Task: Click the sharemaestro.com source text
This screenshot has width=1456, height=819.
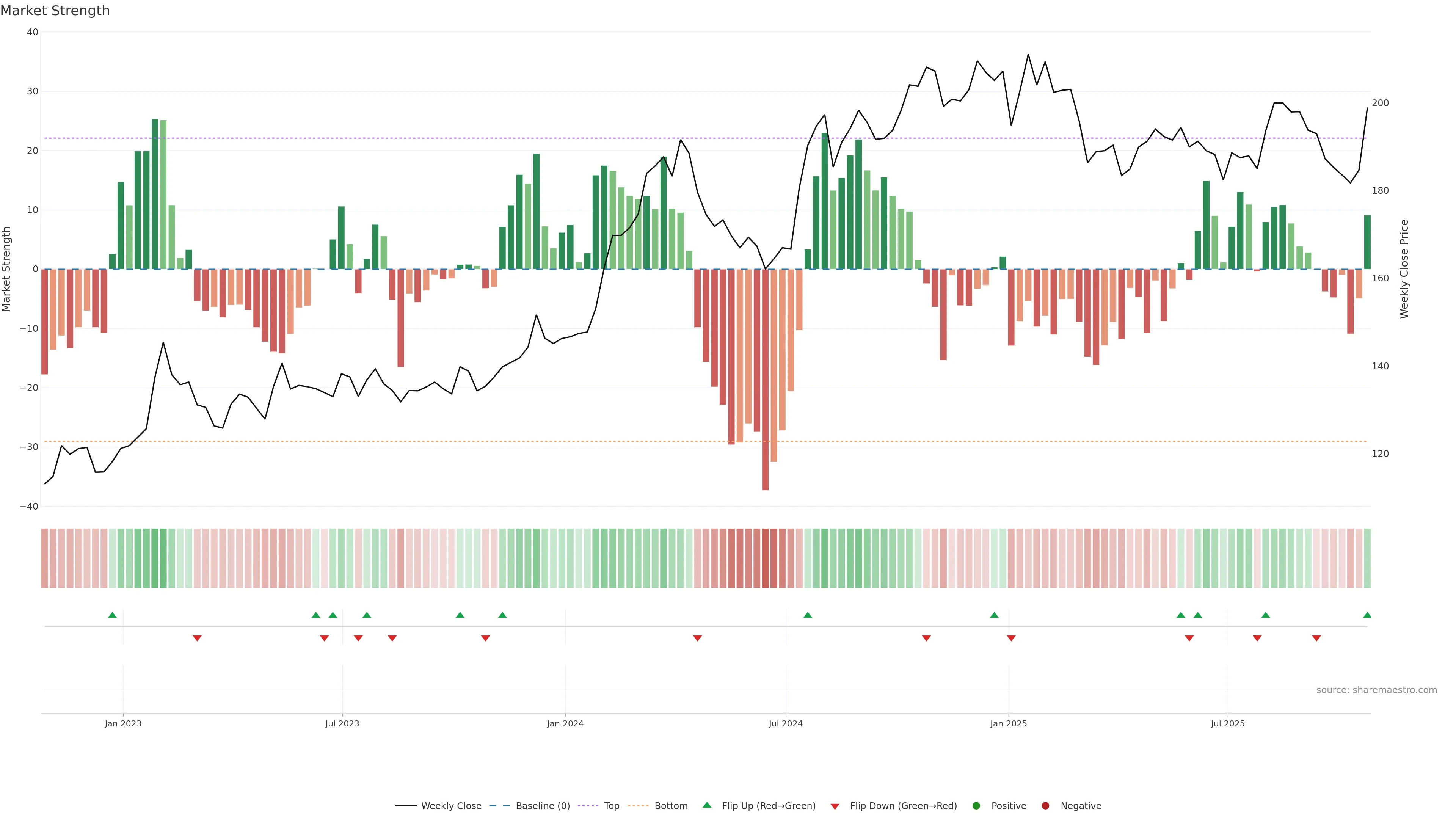Action: pyautogui.click(x=1376, y=690)
